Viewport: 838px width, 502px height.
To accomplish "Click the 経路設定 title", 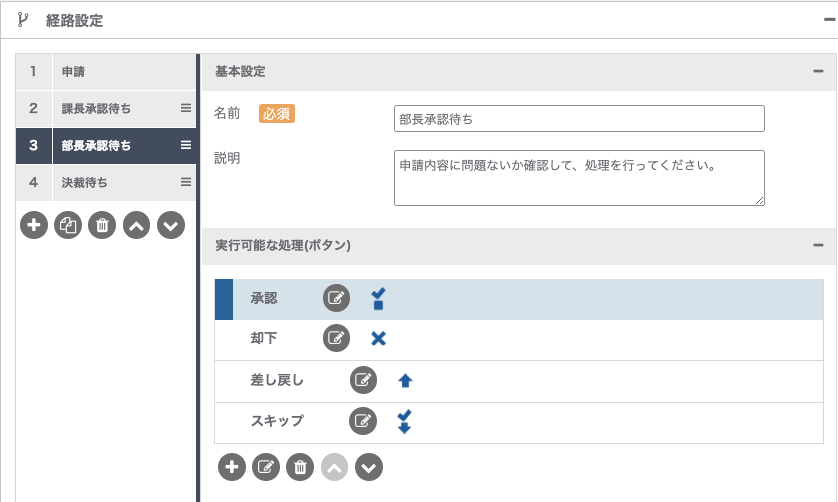I will (x=74, y=20).
